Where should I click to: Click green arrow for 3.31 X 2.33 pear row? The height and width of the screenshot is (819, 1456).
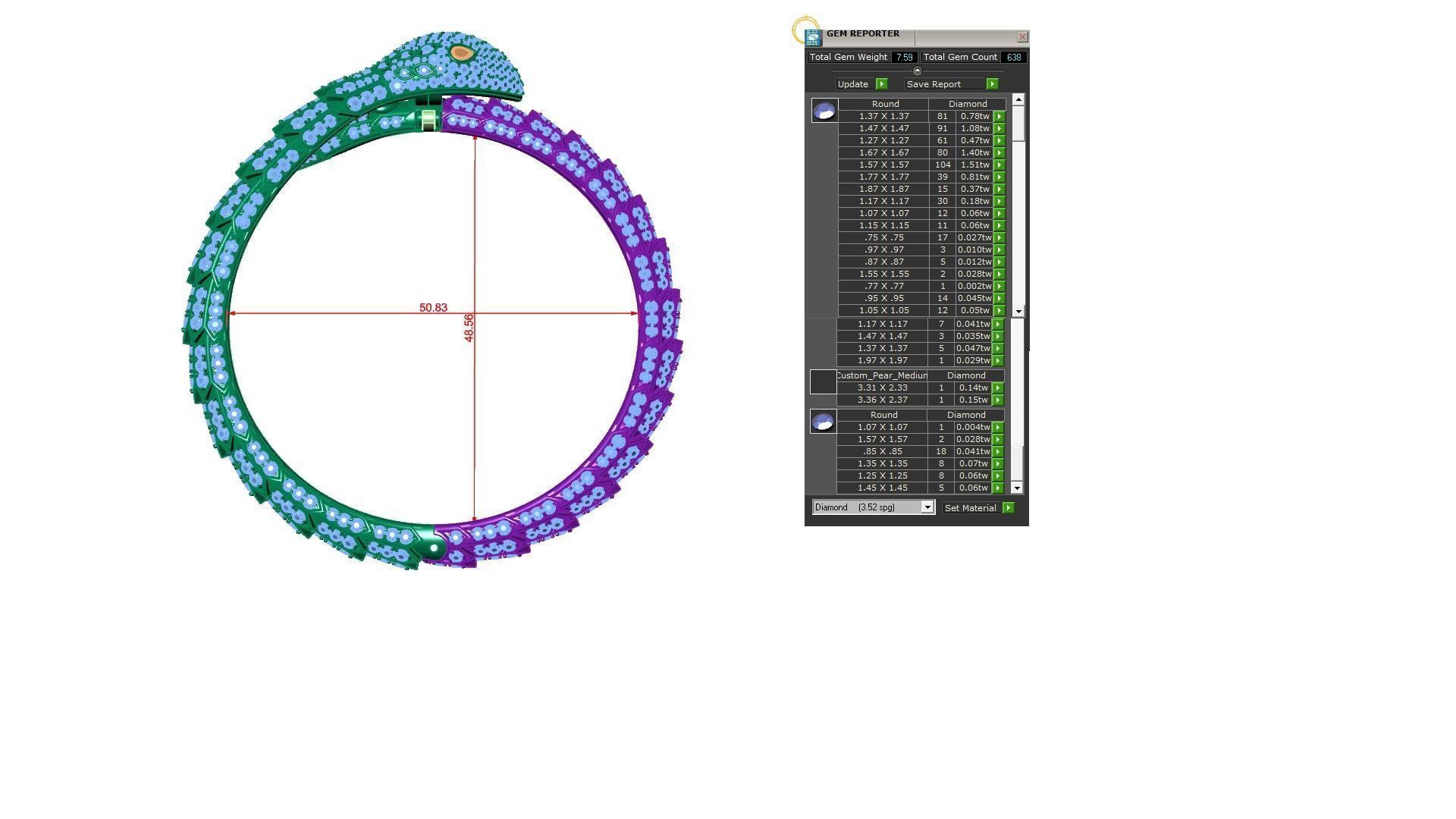[998, 388]
